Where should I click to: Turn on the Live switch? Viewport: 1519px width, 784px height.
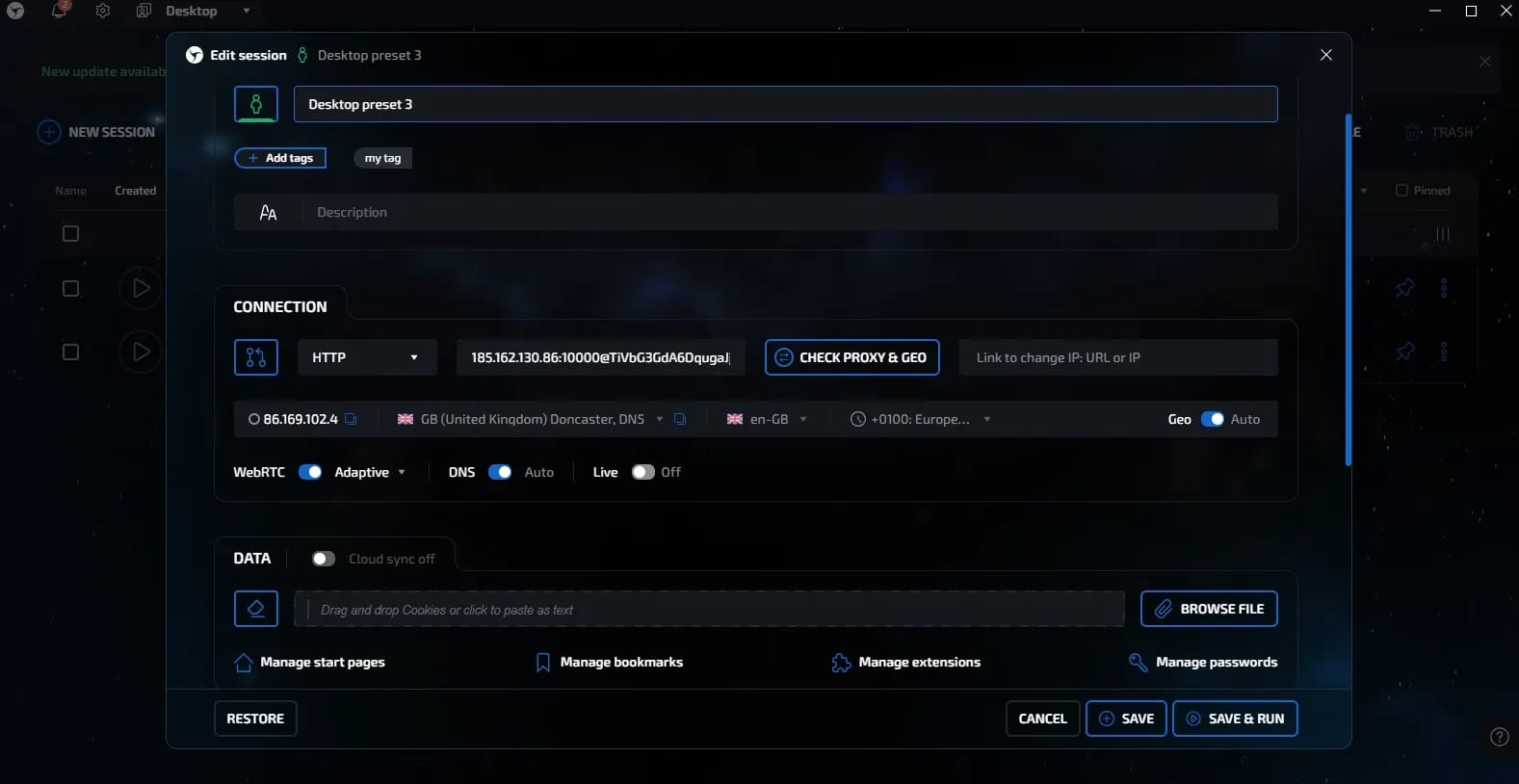[x=642, y=472]
